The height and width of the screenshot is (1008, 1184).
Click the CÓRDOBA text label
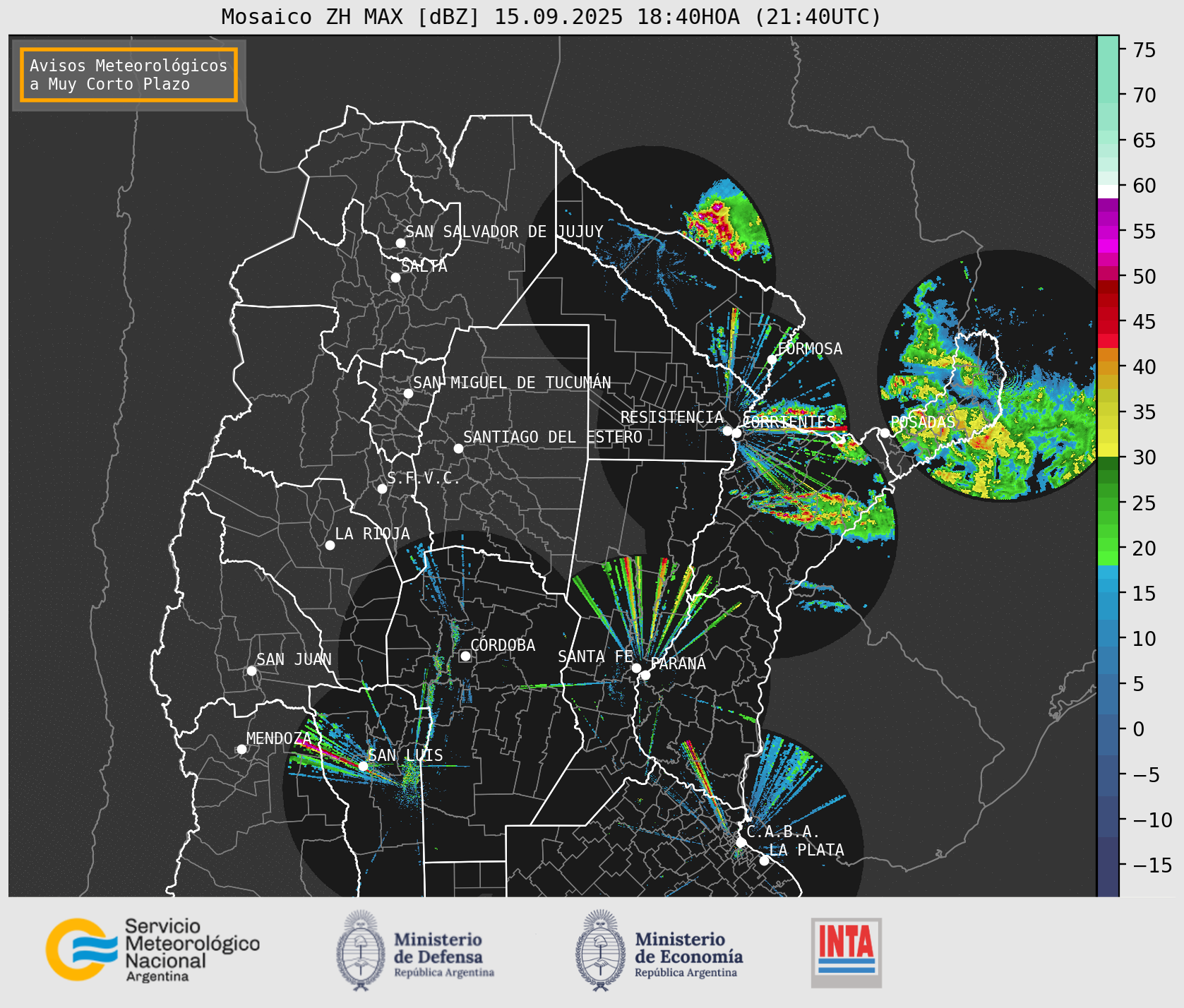click(503, 645)
